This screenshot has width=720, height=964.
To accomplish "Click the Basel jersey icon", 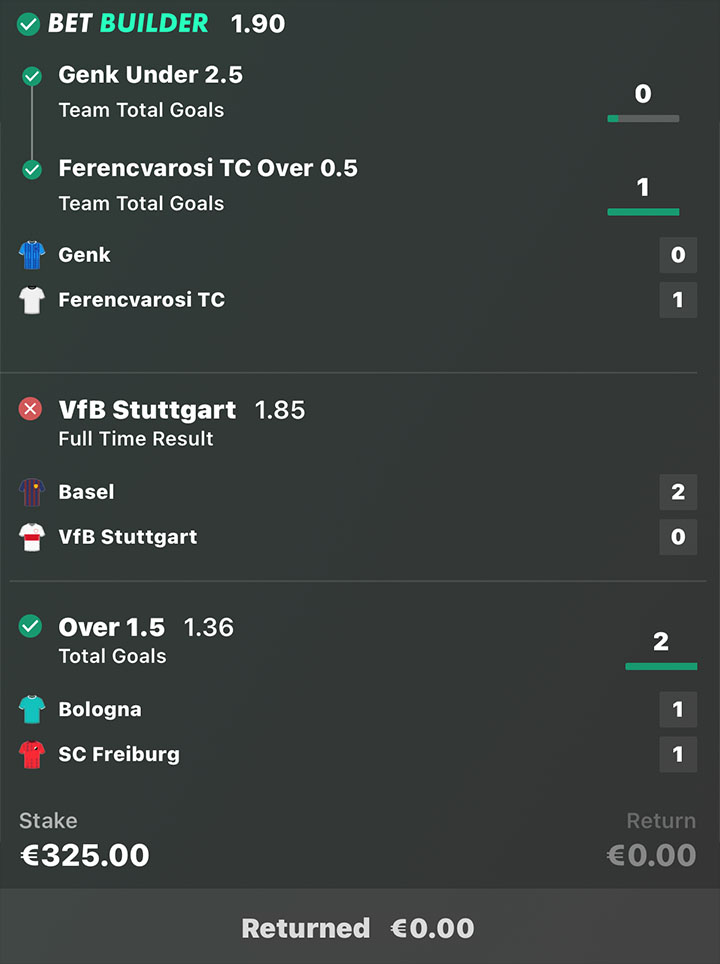I will 32,492.
